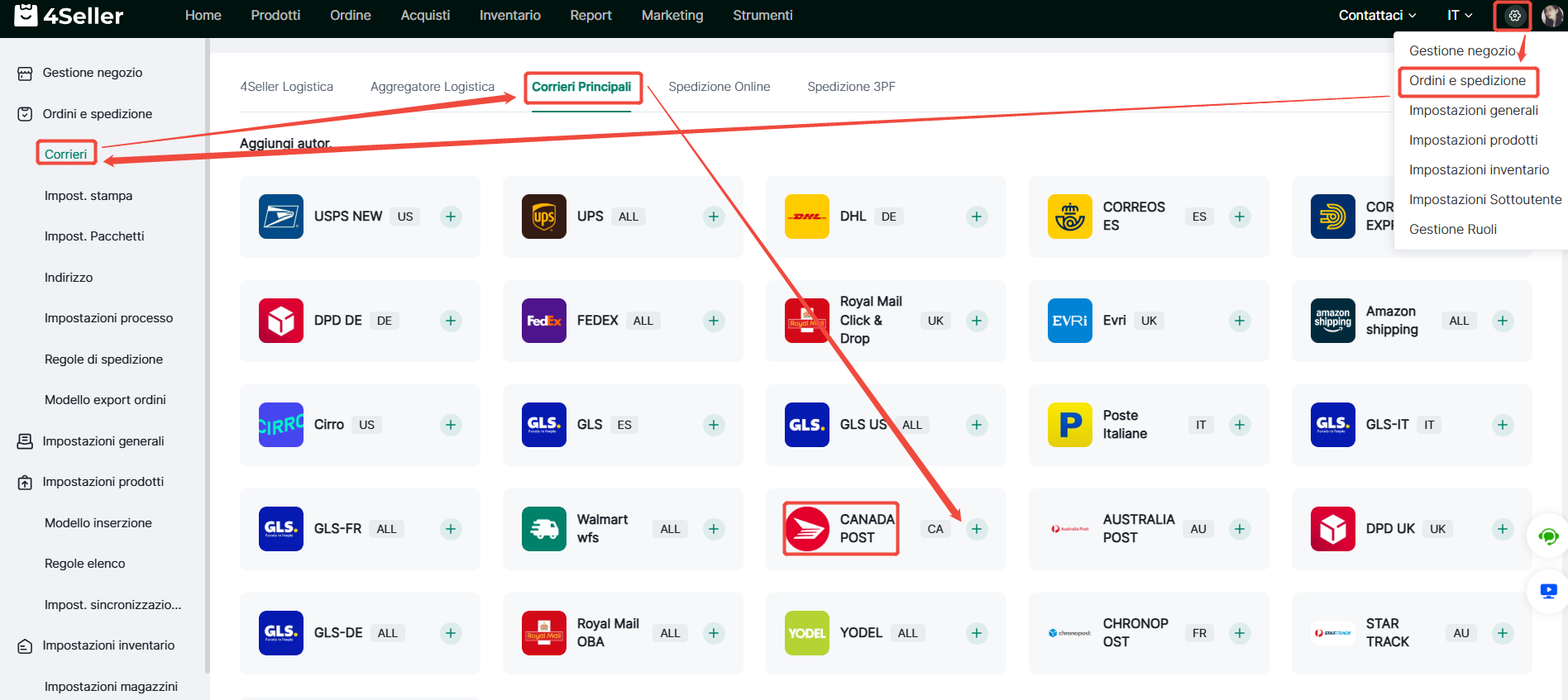1568x700 pixels.
Task: Add GLS-IT carrier with plus icon
Action: (1503, 425)
